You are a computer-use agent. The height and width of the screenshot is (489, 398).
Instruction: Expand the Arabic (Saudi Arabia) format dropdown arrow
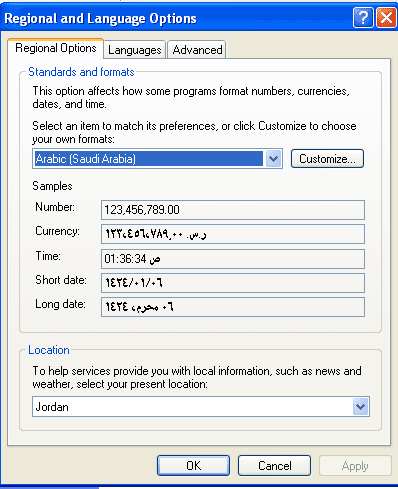pos(274,159)
